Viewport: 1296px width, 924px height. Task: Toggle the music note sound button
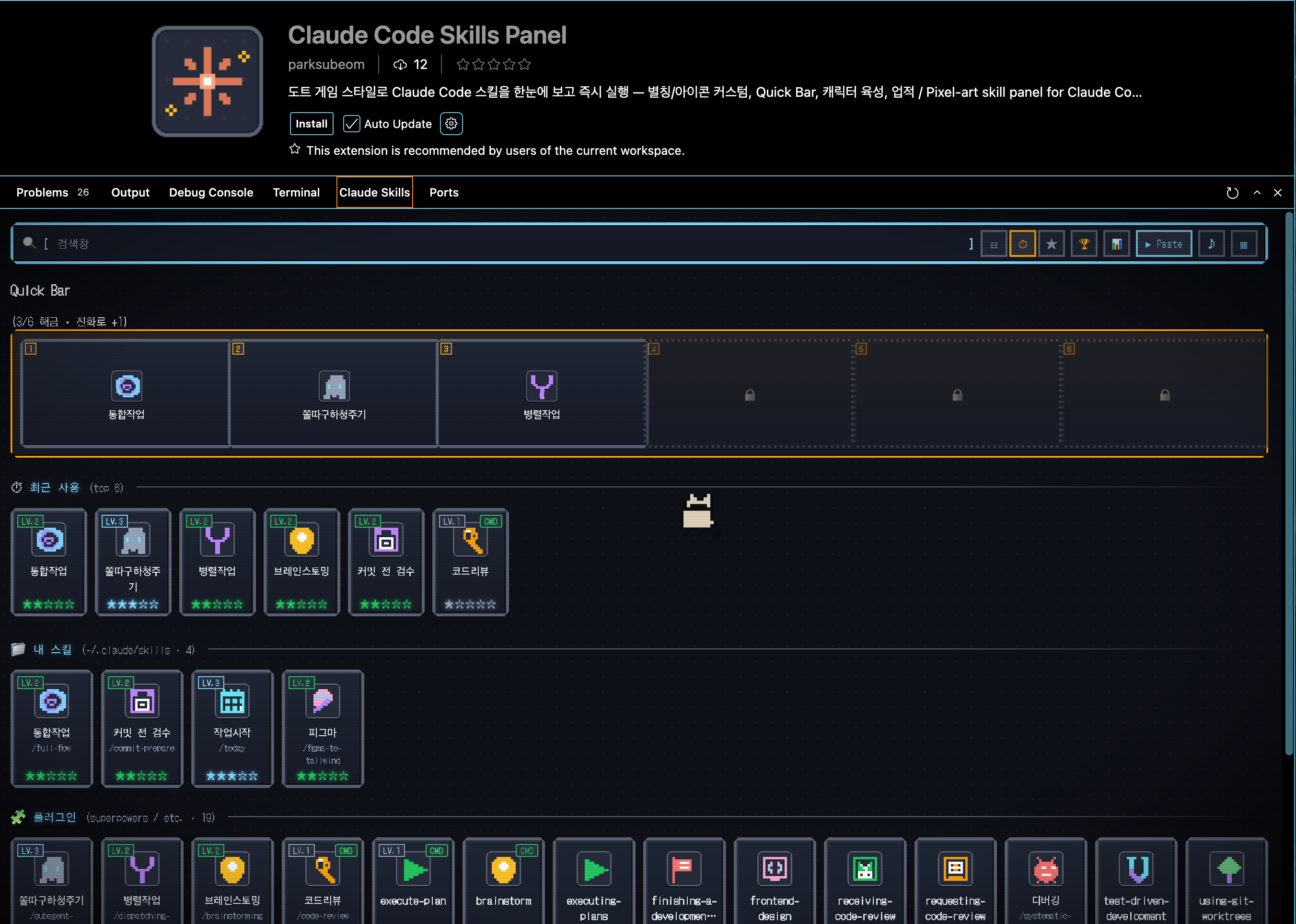point(1211,244)
